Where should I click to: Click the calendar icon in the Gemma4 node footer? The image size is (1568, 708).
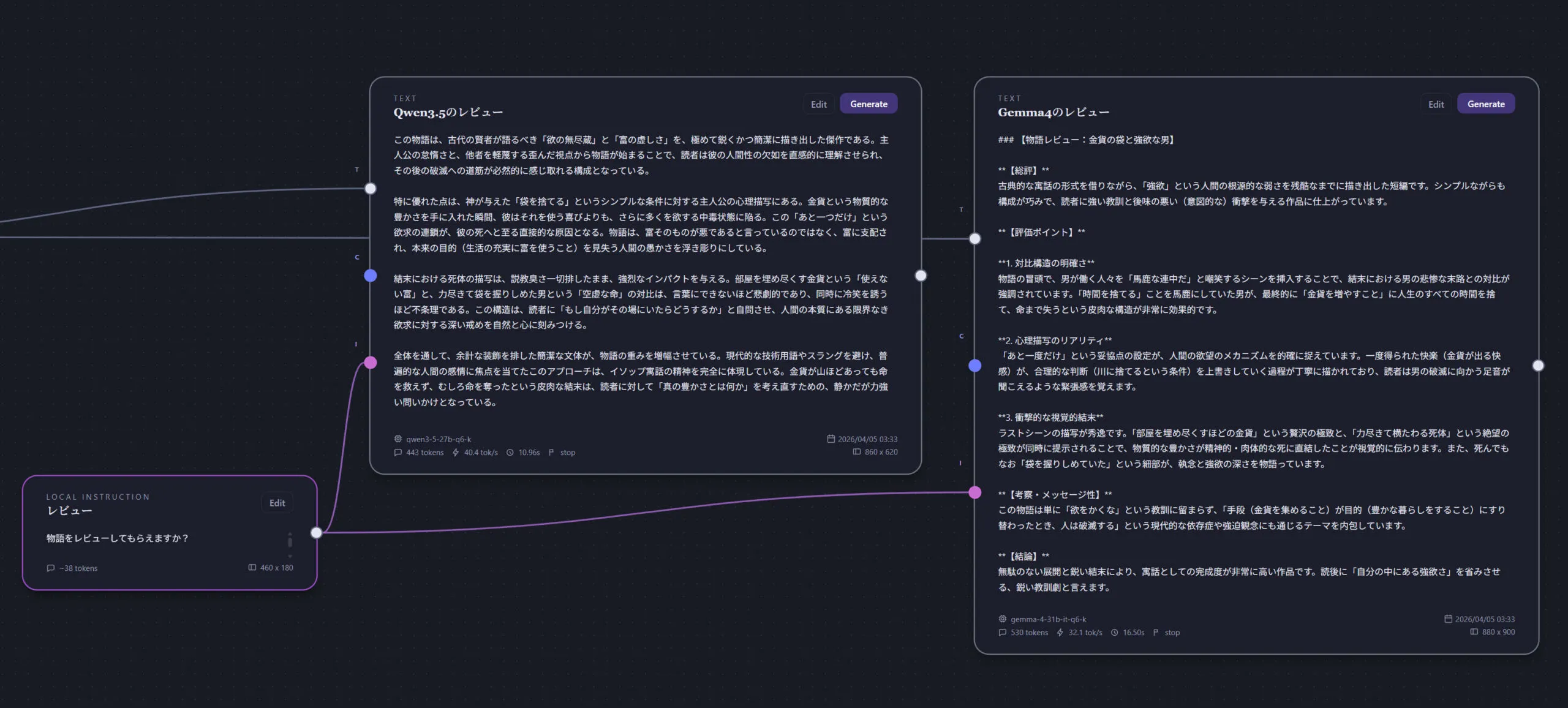(x=1449, y=619)
